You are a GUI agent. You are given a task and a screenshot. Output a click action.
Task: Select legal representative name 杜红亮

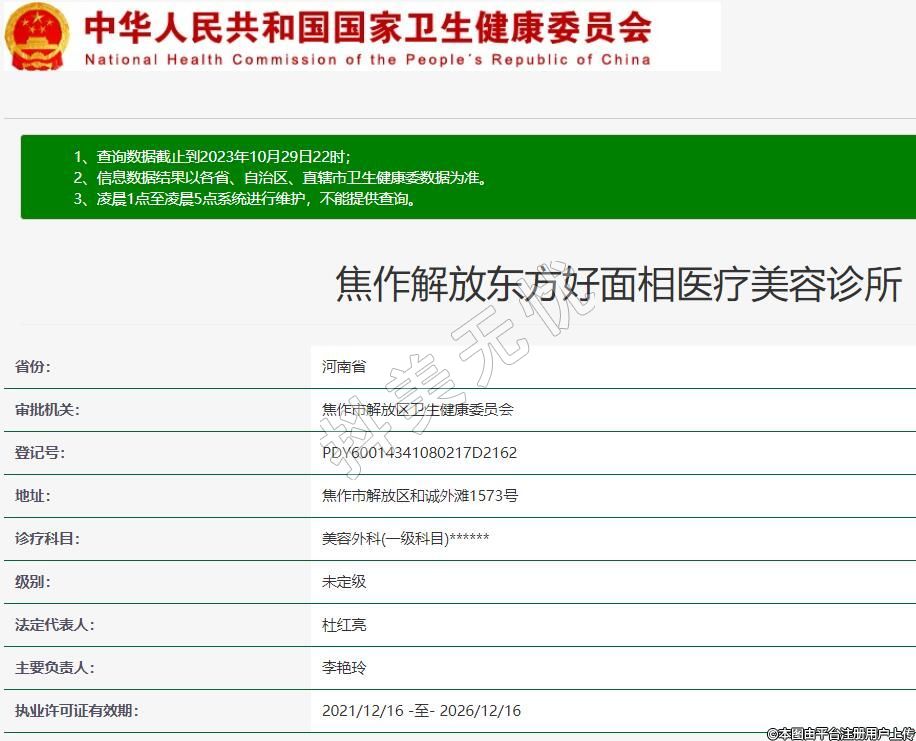(344, 625)
